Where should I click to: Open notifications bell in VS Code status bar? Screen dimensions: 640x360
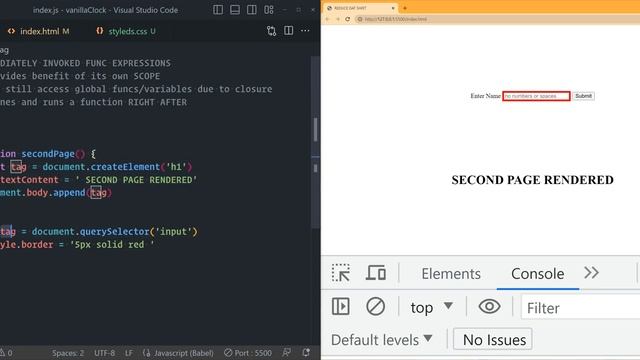coord(306,353)
